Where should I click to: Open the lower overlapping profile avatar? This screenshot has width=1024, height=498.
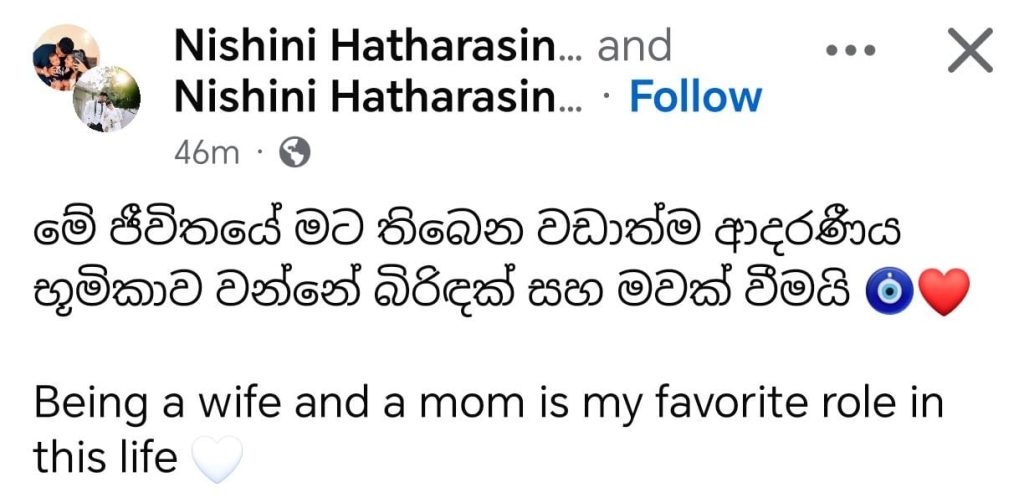[106, 99]
